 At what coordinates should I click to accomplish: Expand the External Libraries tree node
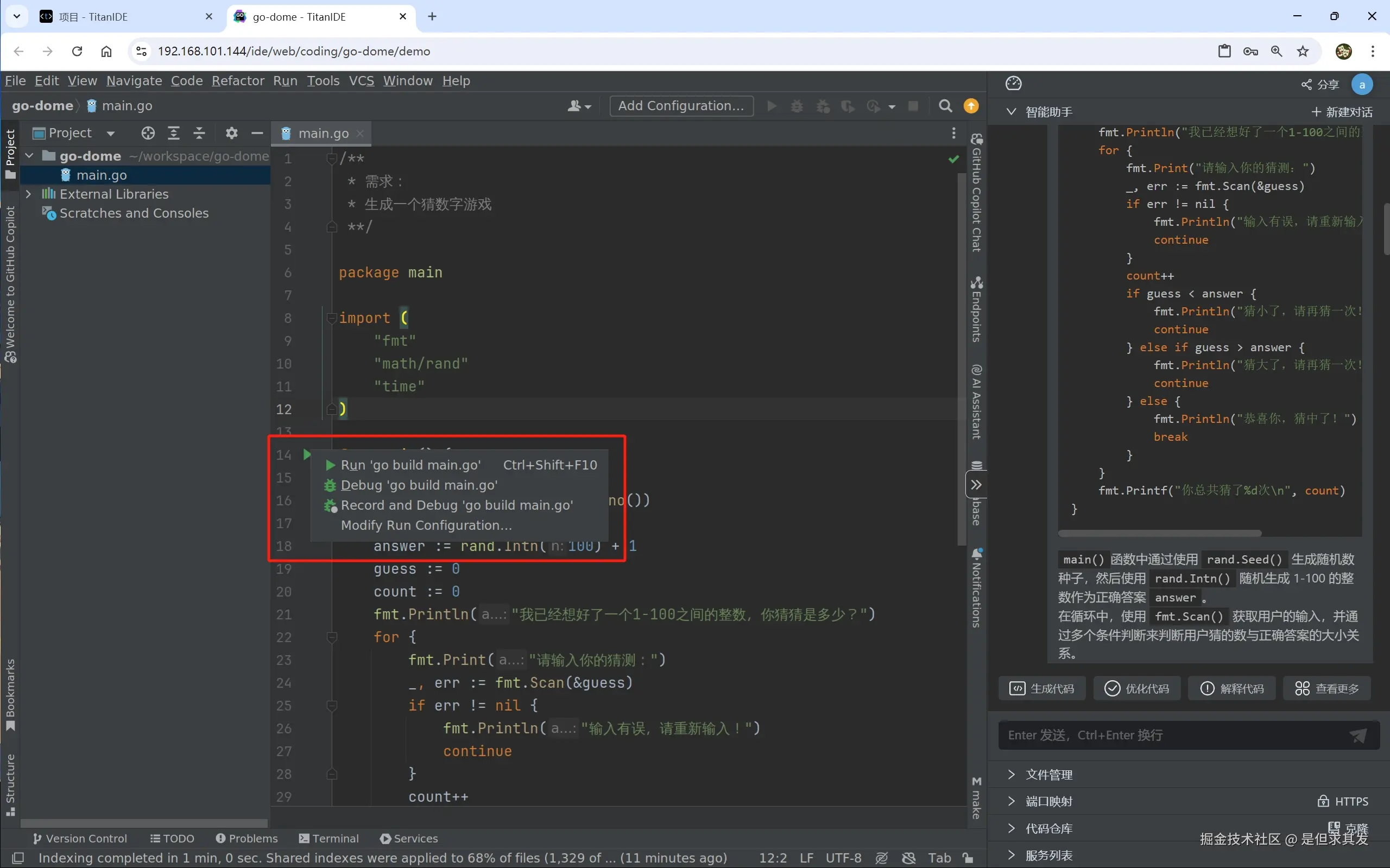pyautogui.click(x=28, y=194)
